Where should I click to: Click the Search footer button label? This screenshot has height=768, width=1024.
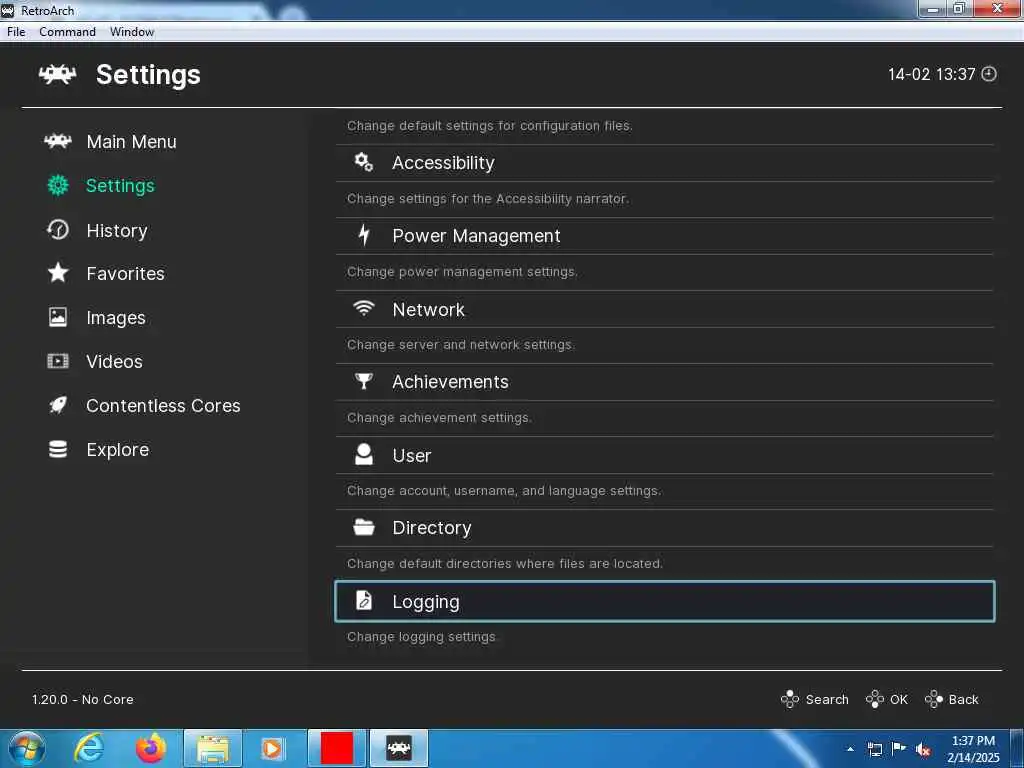[x=827, y=699]
